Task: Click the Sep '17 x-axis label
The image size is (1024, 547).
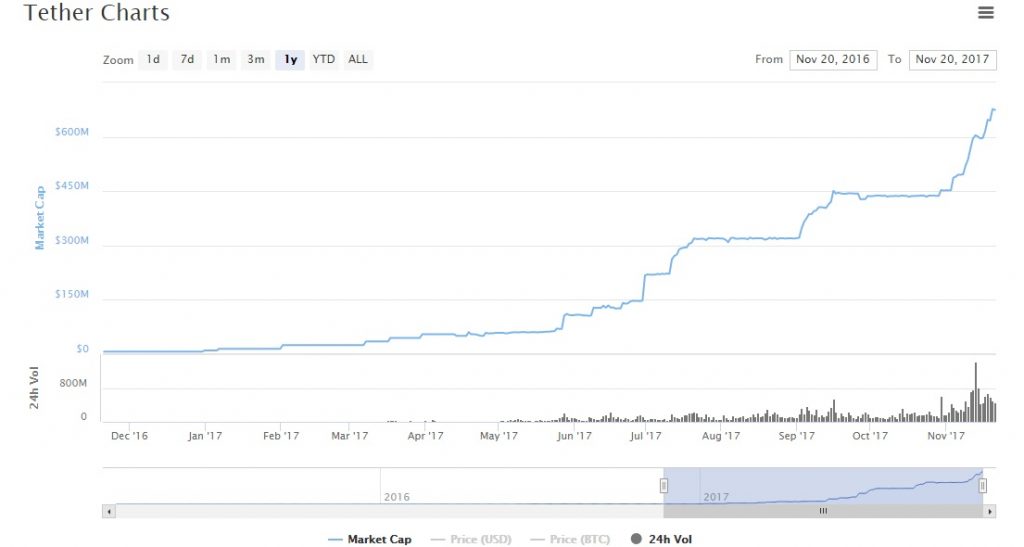Action: coord(796,435)
